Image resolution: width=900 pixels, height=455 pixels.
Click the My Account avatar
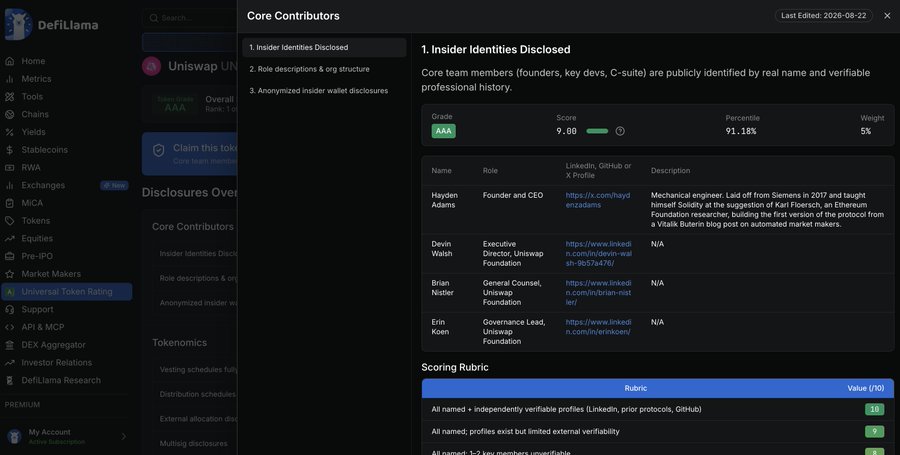[14, 437]
